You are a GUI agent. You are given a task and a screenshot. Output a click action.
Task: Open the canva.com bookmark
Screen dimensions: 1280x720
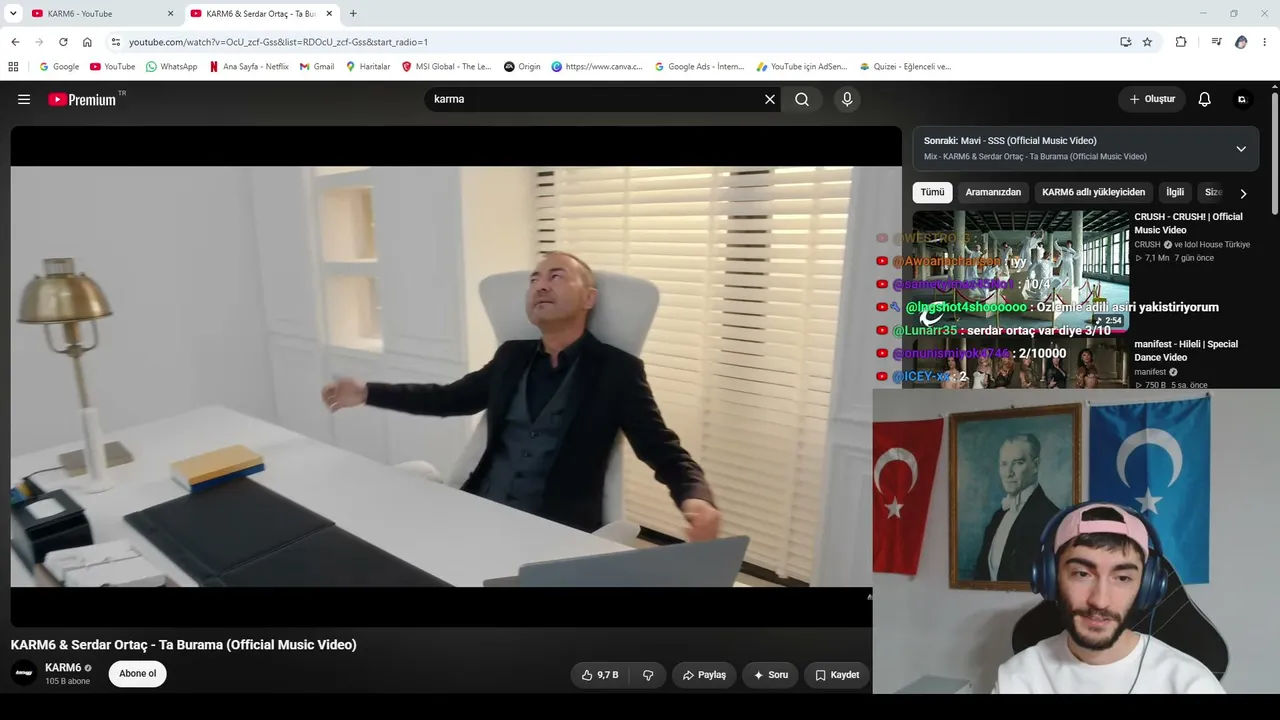click(597, 67)
